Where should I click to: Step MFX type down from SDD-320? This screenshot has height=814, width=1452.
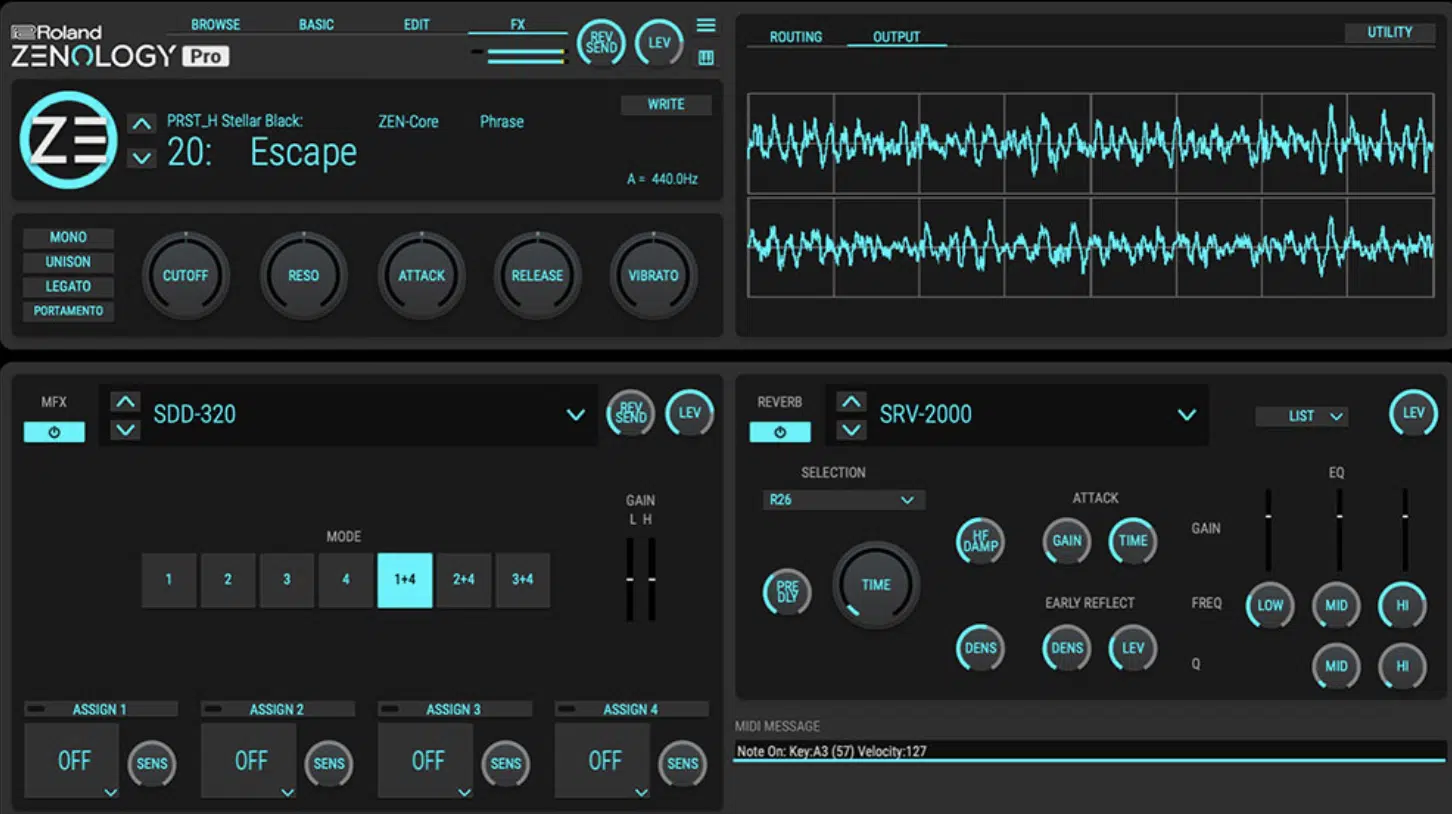(125, 430)
